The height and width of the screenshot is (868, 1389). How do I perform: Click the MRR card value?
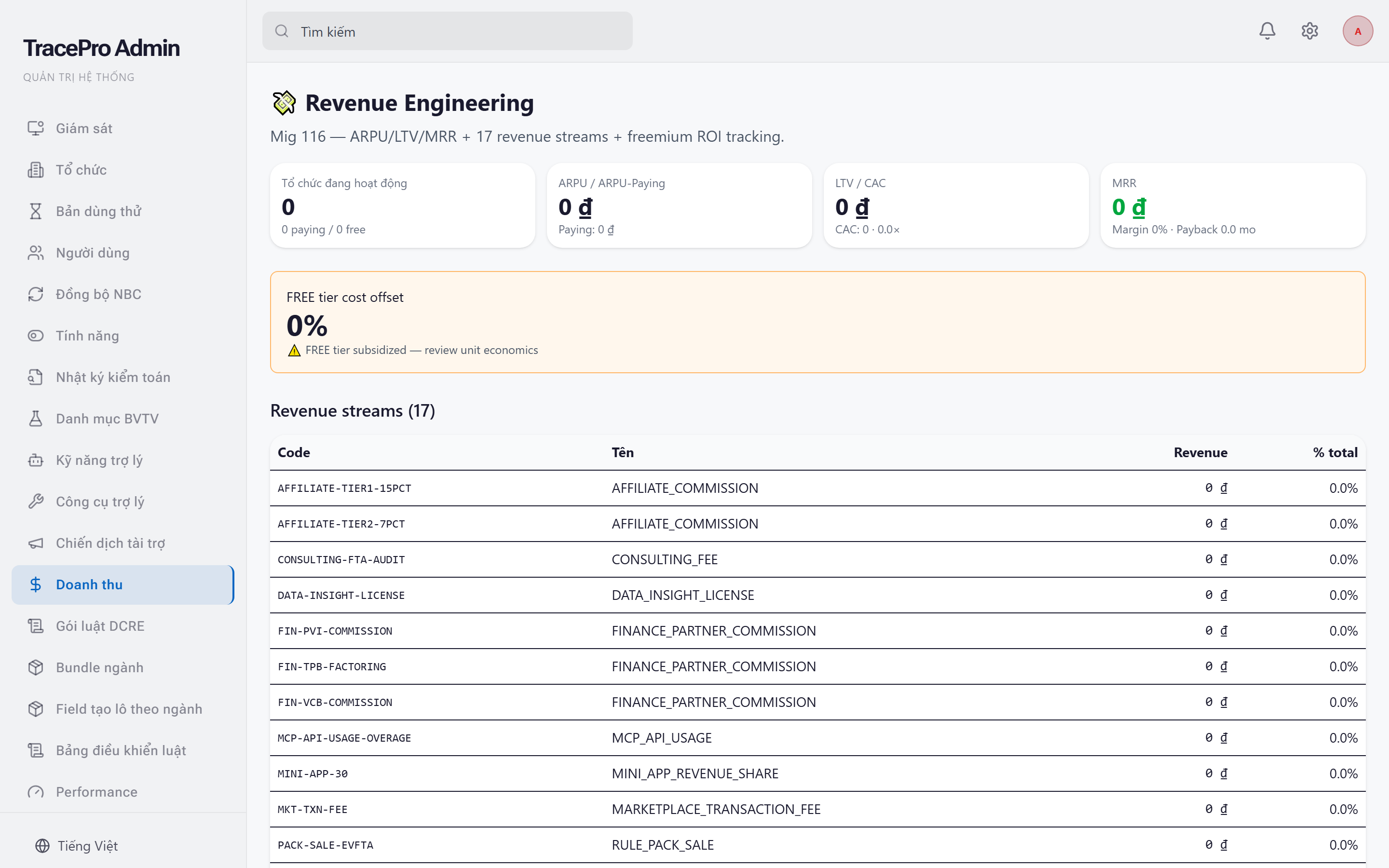pos(1129,207)
